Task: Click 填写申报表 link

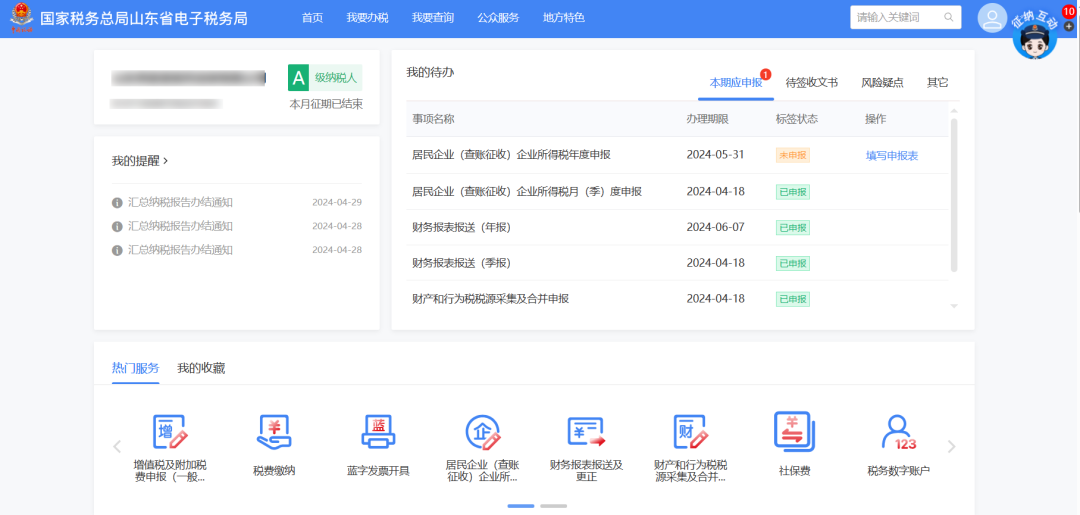Action: 892,156
